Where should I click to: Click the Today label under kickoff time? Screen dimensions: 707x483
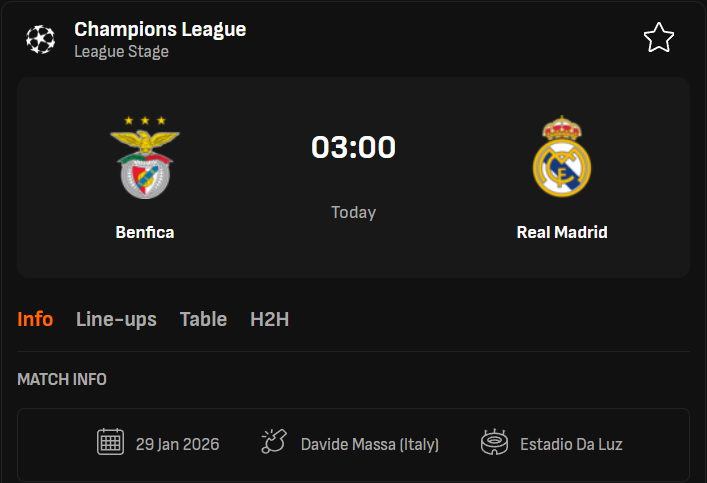(x=353, y=212)
